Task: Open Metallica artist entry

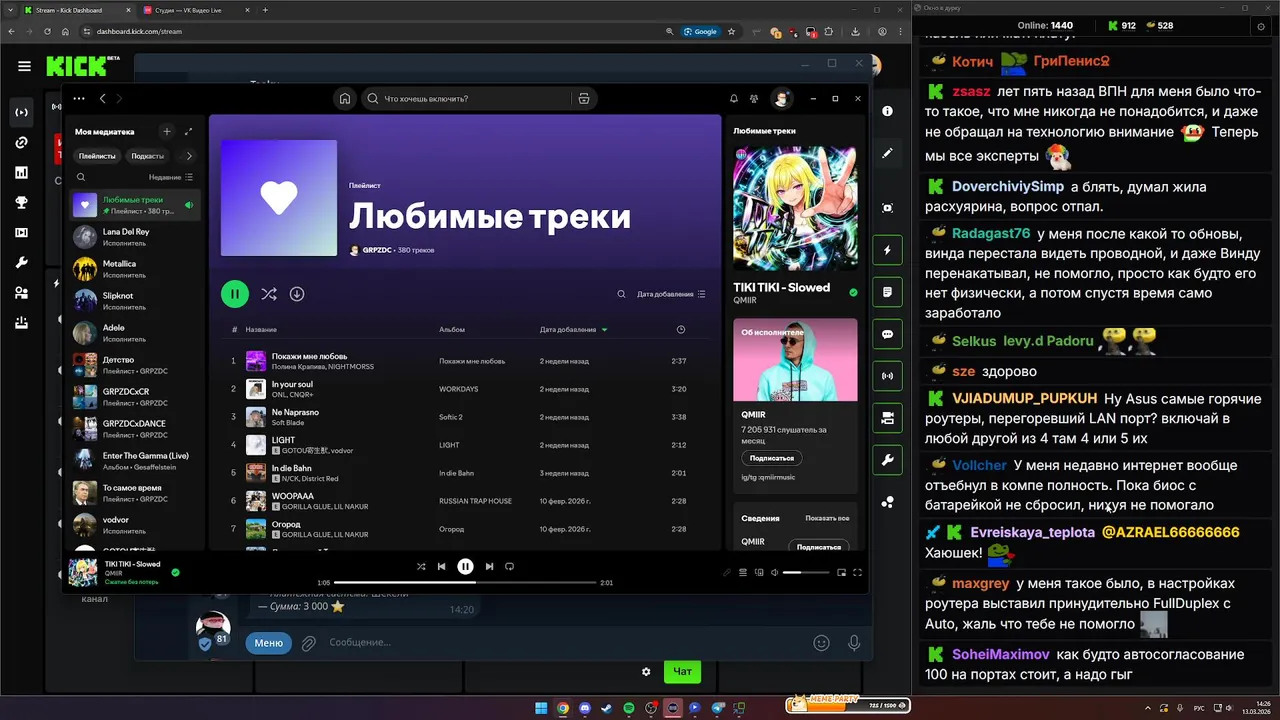Action: (x=135, y=269)
